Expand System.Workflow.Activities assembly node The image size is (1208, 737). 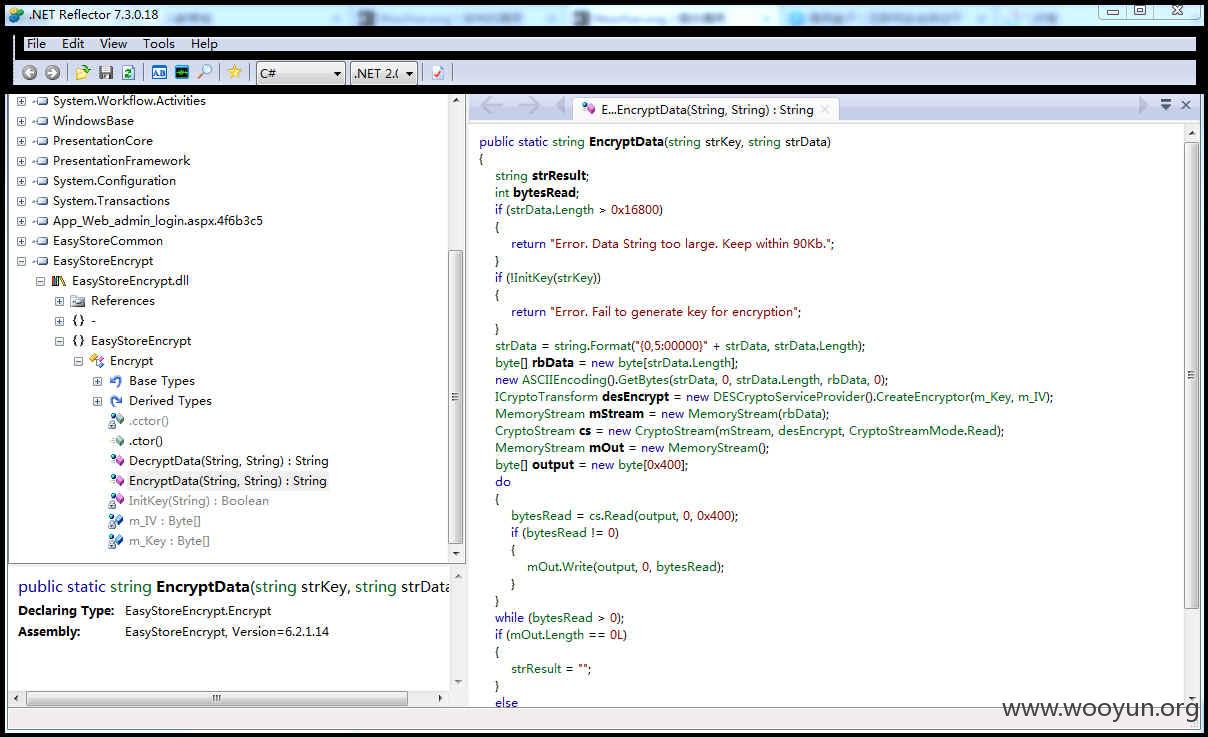click(21, 101)
